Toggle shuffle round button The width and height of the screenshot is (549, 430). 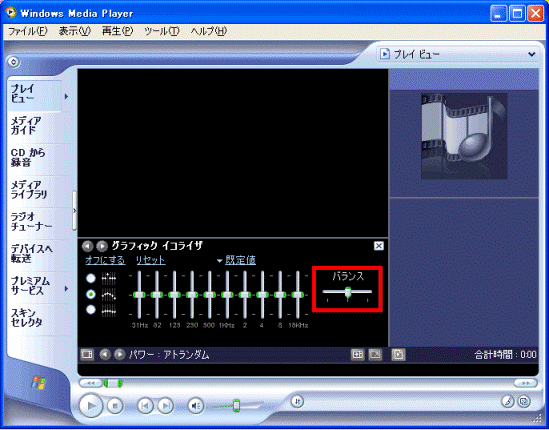pyautogui.click(x=297, y=401)
